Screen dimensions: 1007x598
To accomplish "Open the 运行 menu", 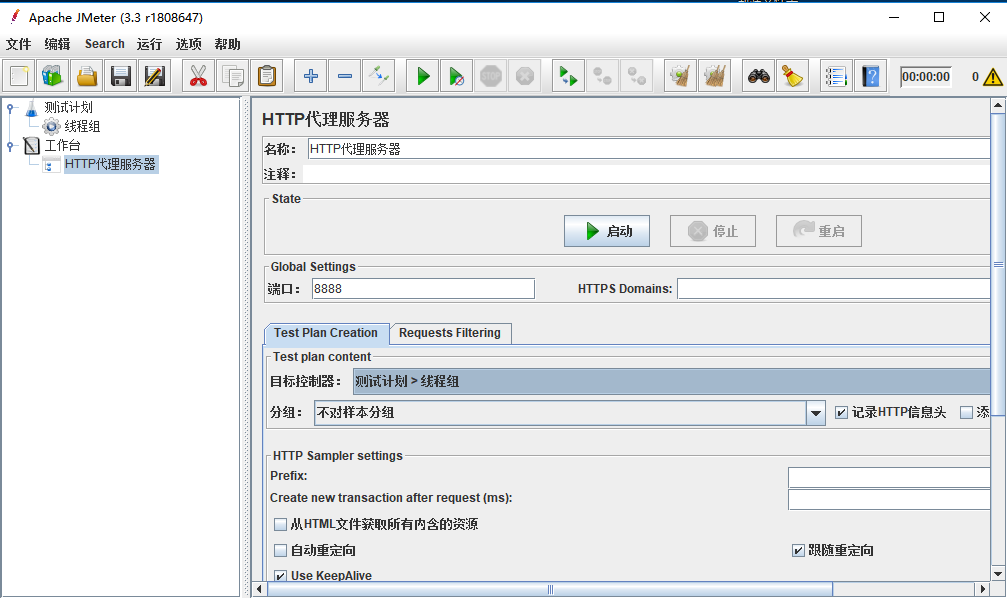I will point(149,44).
